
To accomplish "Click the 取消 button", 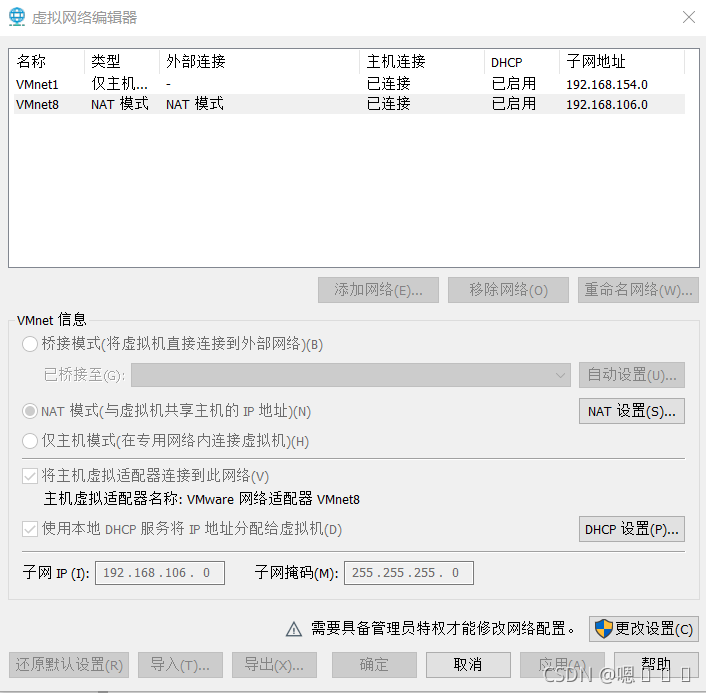I will pyautogui.click(x=468, y=665).
